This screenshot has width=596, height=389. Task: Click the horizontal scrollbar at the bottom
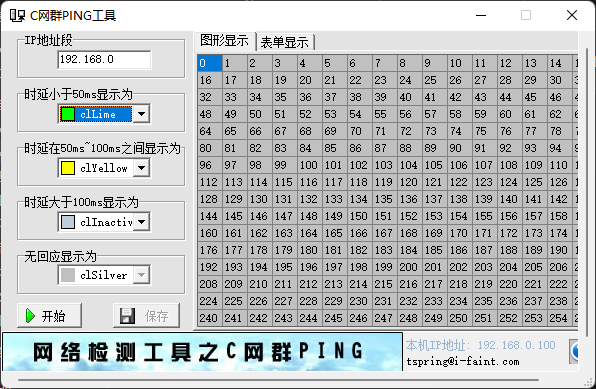pos(278,379)
